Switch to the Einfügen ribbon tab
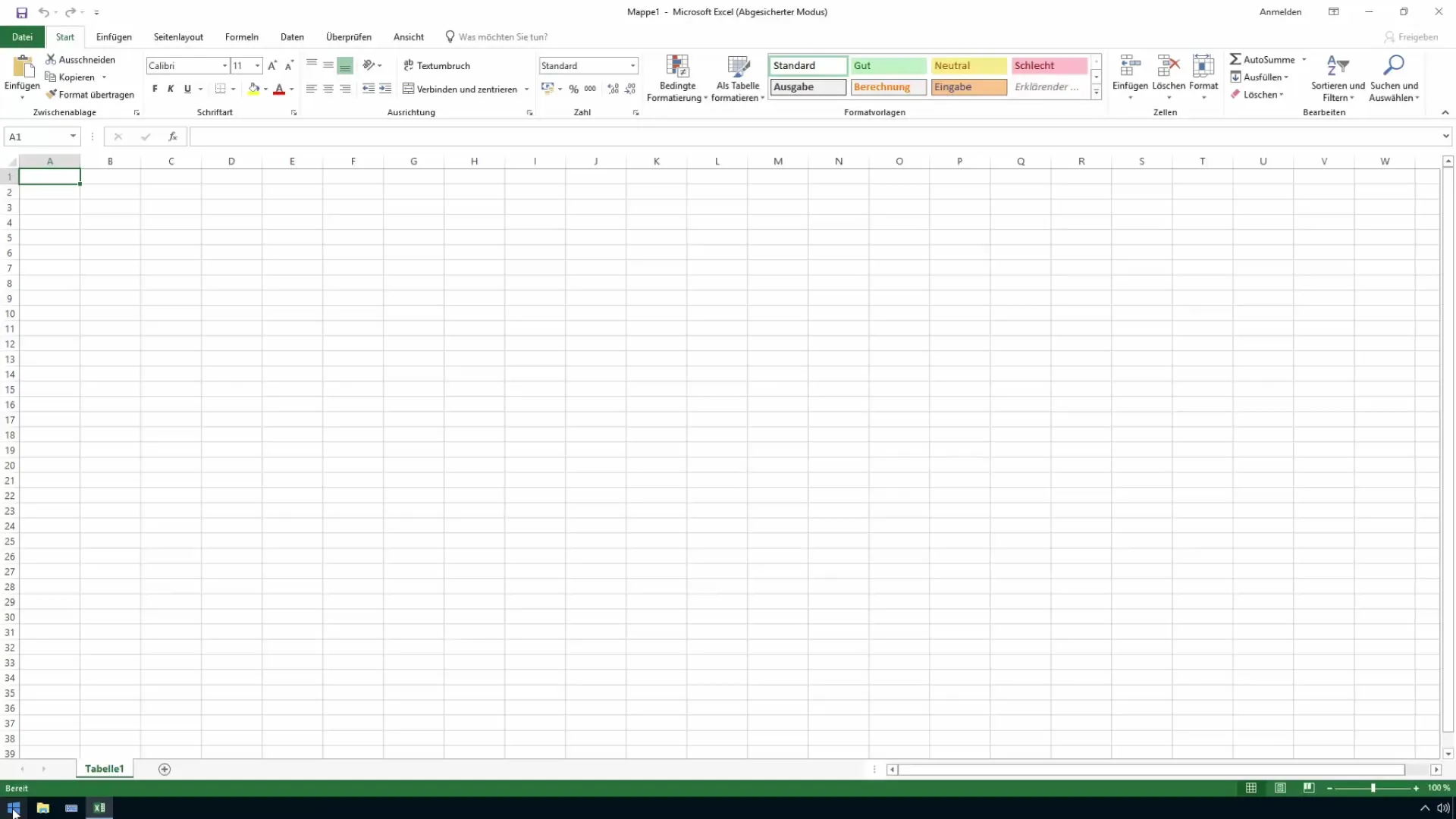The width and height of the screenshot is (1456, 819). click(114, 36)
